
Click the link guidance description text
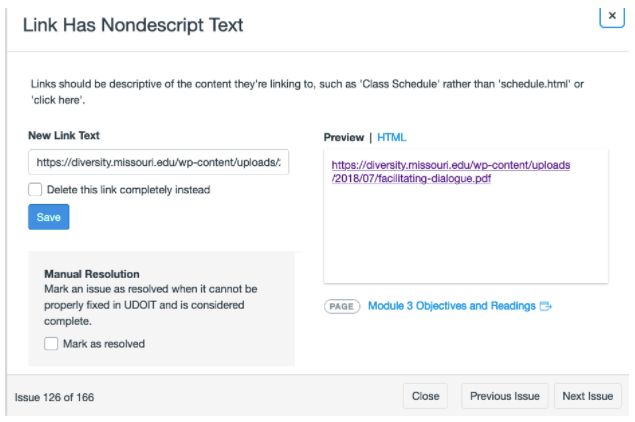300,91
